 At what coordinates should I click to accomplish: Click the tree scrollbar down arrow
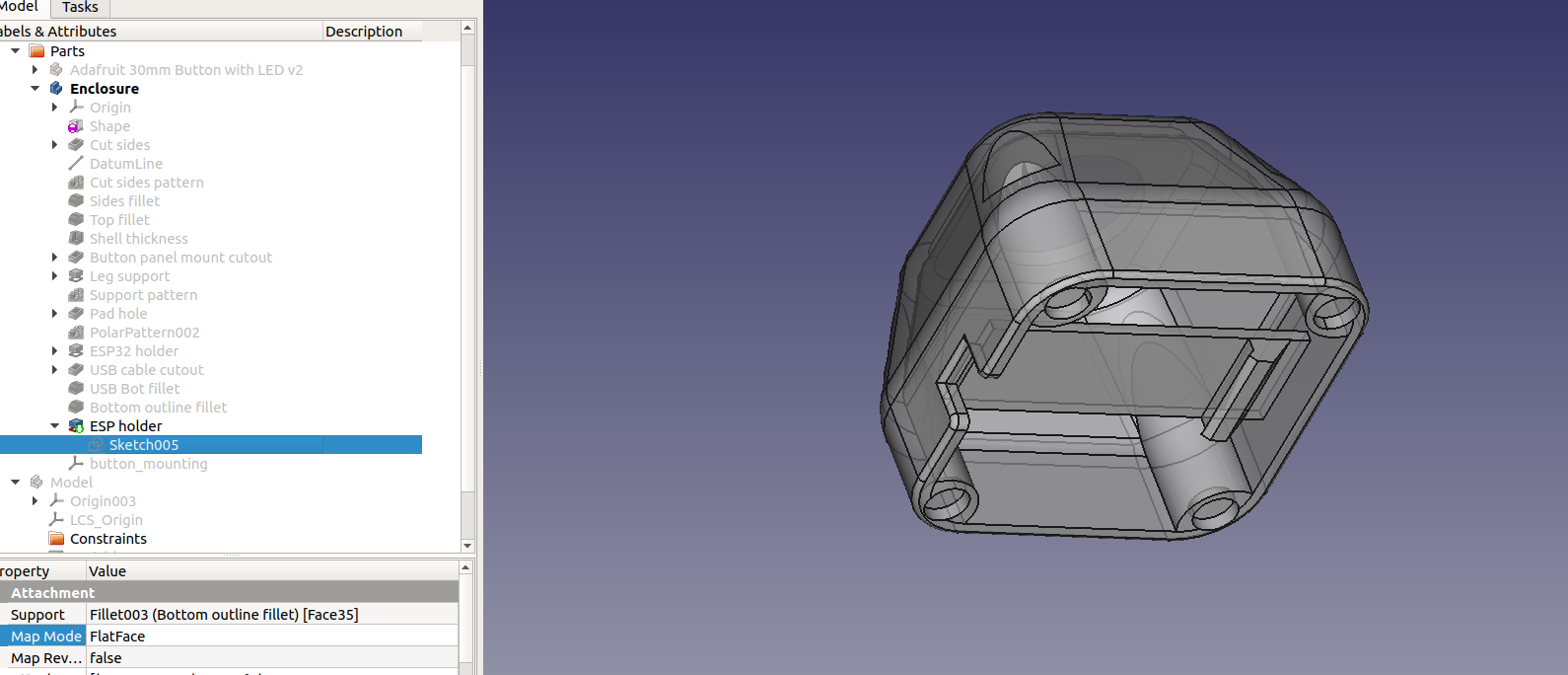point(467,546)
